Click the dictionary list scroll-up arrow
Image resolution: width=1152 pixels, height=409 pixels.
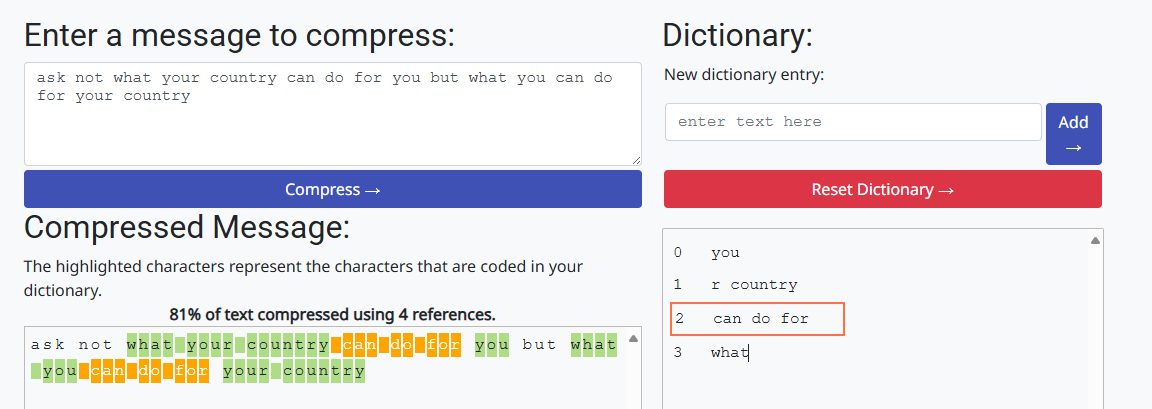[x=1095, y=241]
